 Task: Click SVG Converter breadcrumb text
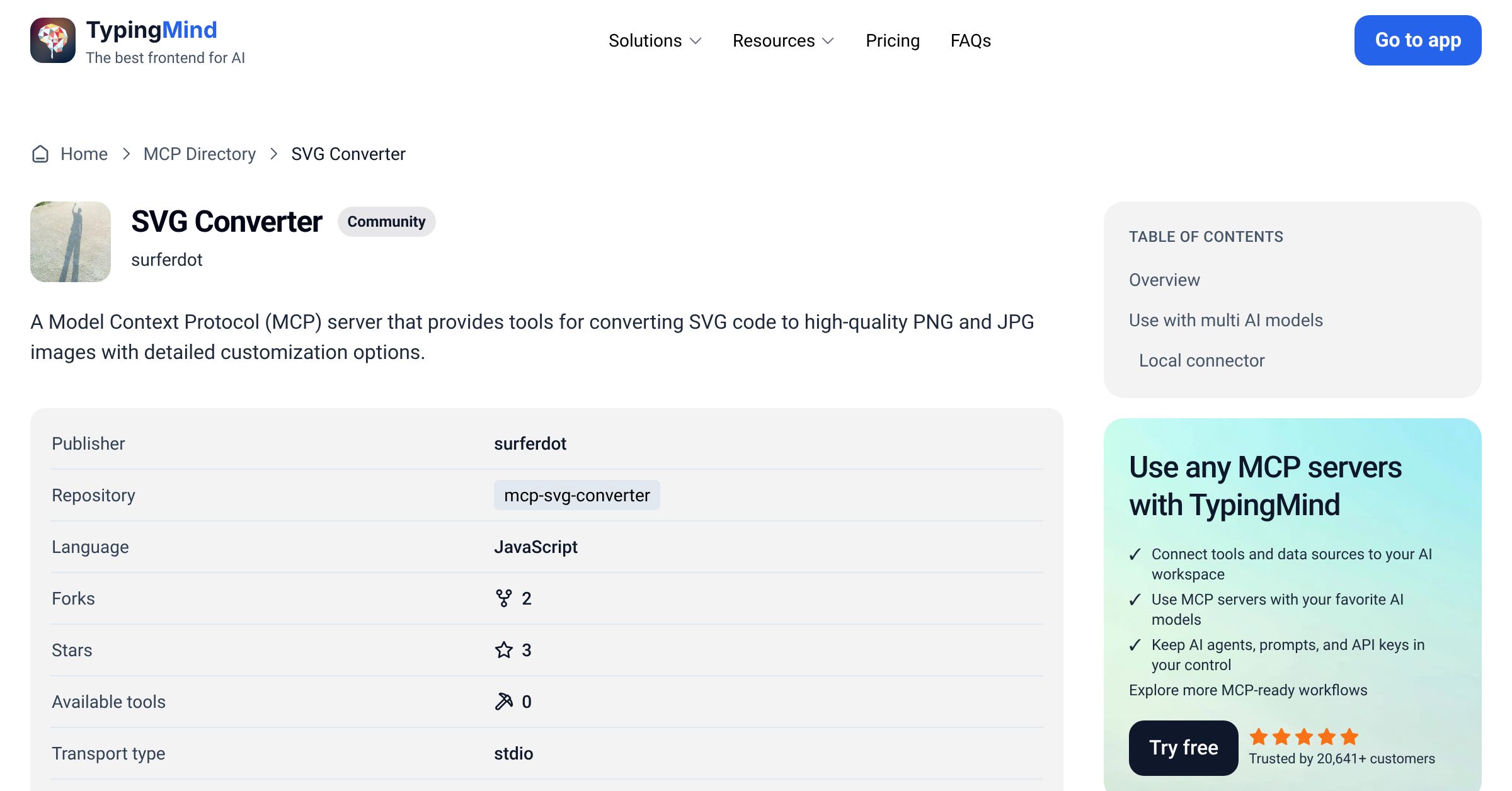(x=348, y=154)
